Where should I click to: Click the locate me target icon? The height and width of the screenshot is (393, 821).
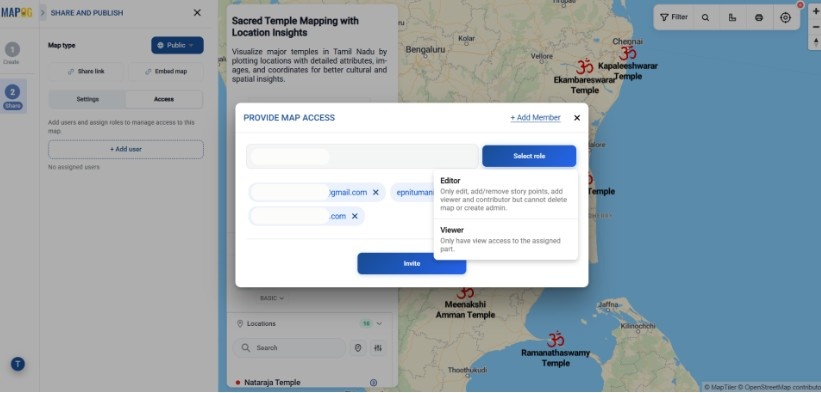coord(785,18)
